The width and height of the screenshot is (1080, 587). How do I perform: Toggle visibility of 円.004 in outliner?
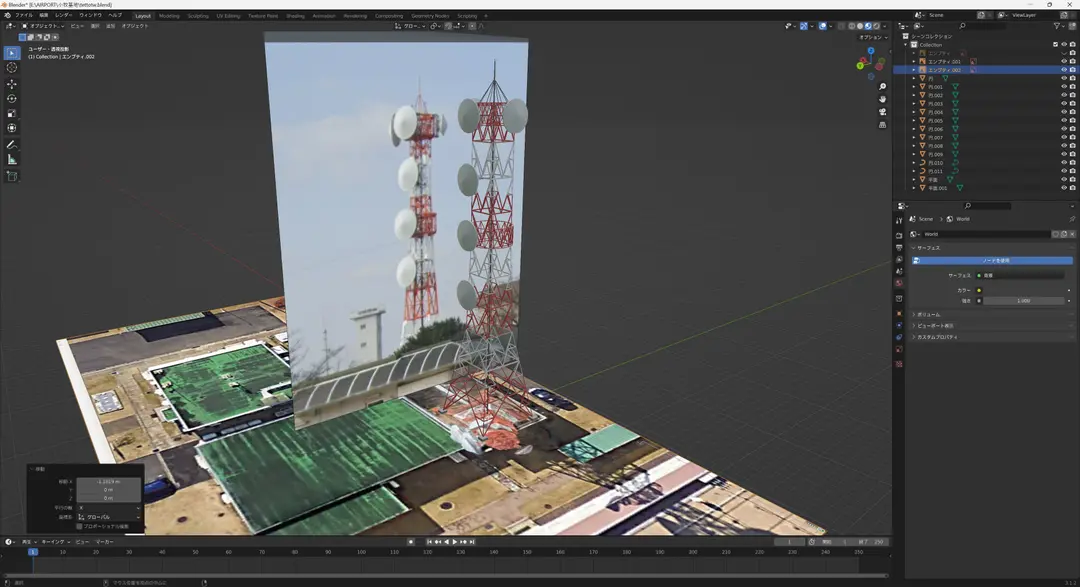(1063, 112)
